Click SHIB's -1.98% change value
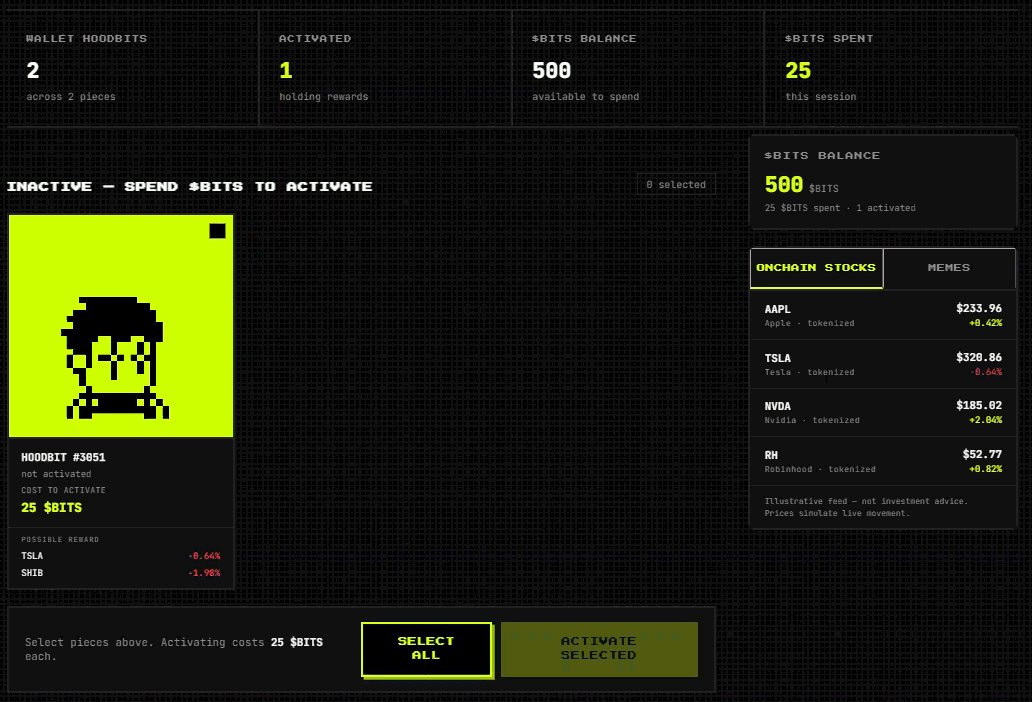The image size is (1032, 702). coord(204,573)
